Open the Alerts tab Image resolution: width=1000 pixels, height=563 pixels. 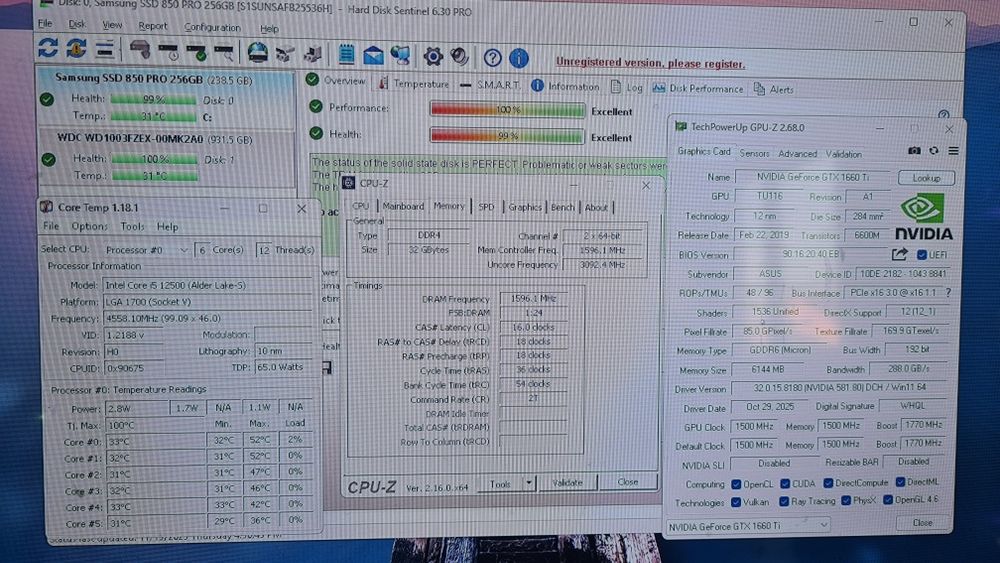(x=774, y=90)
